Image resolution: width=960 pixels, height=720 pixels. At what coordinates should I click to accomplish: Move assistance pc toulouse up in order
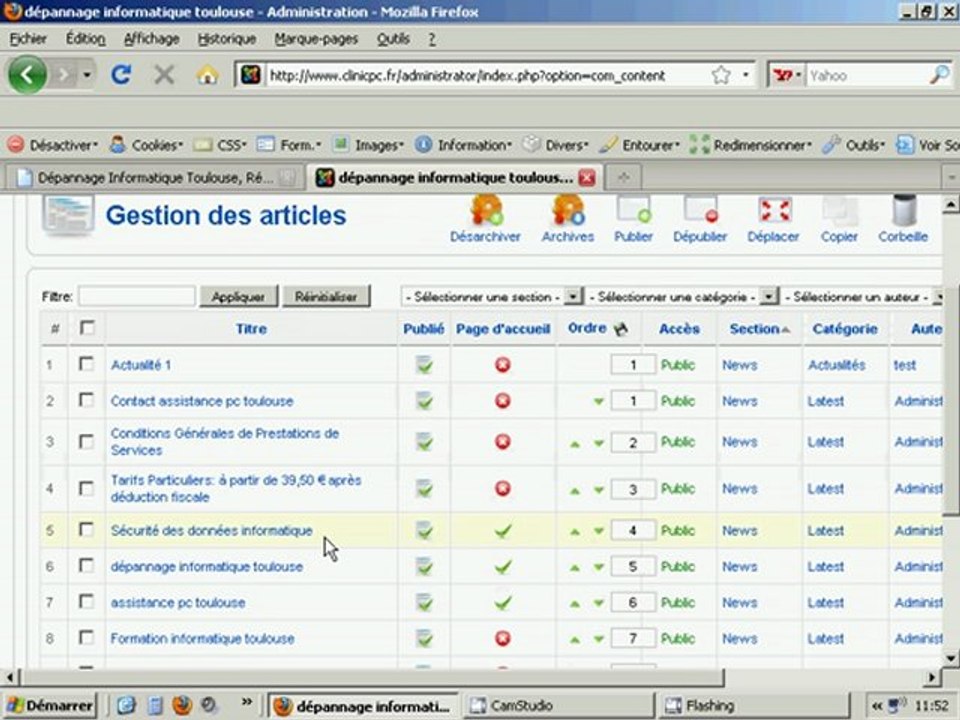point(574,604)
